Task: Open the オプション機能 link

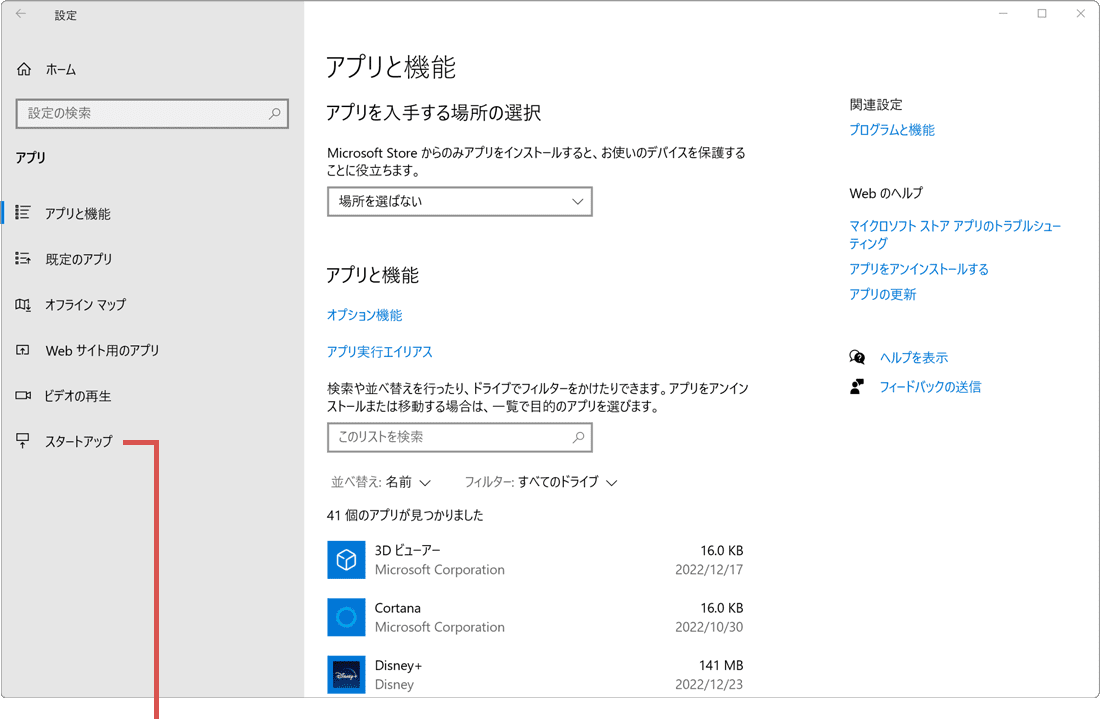Action: click(366, 315)
